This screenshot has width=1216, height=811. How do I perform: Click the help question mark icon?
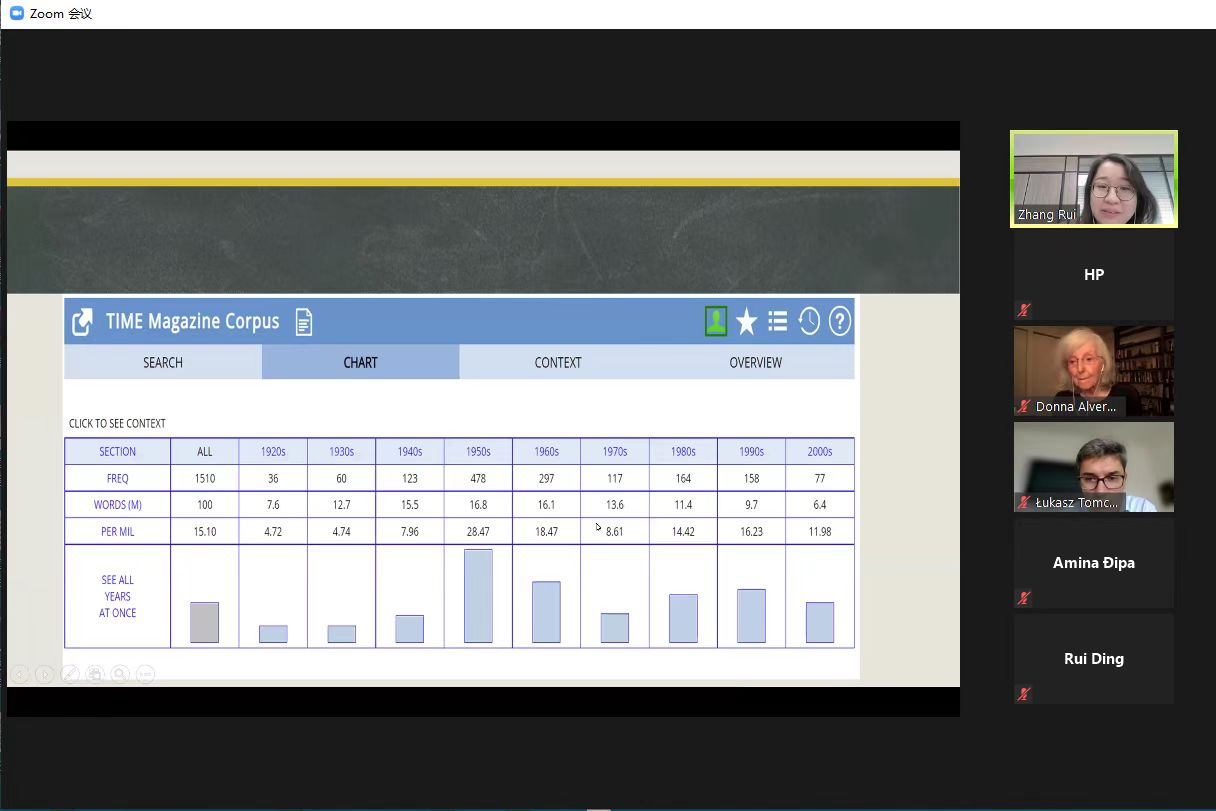click(840, 321)
